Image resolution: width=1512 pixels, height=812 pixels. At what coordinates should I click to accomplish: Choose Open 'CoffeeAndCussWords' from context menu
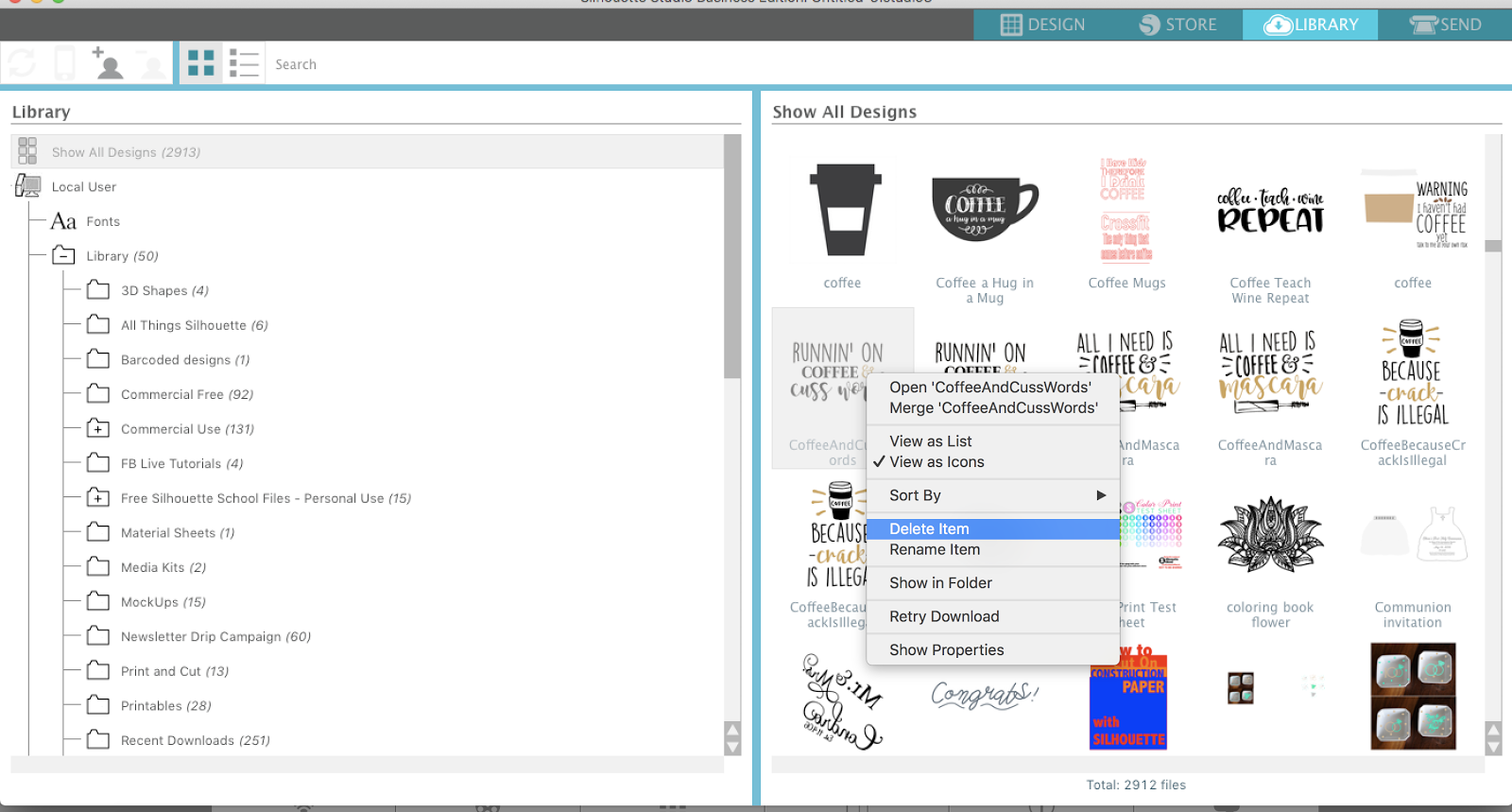click(x=990, y=388)
